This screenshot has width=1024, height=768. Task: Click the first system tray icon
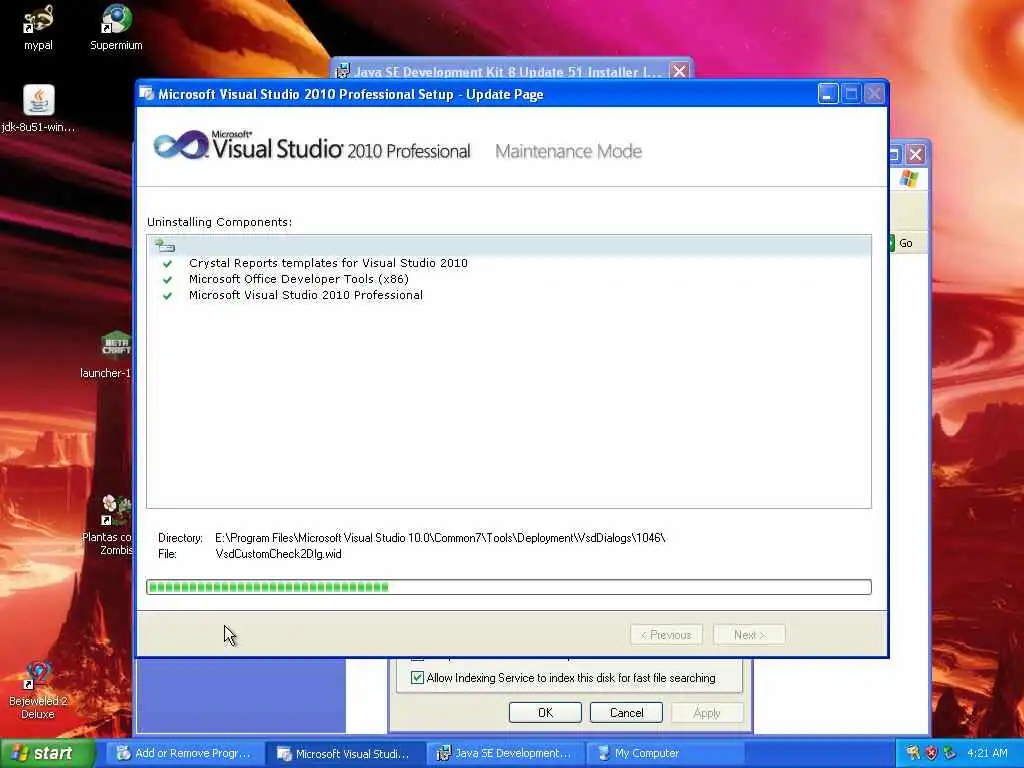913,754
